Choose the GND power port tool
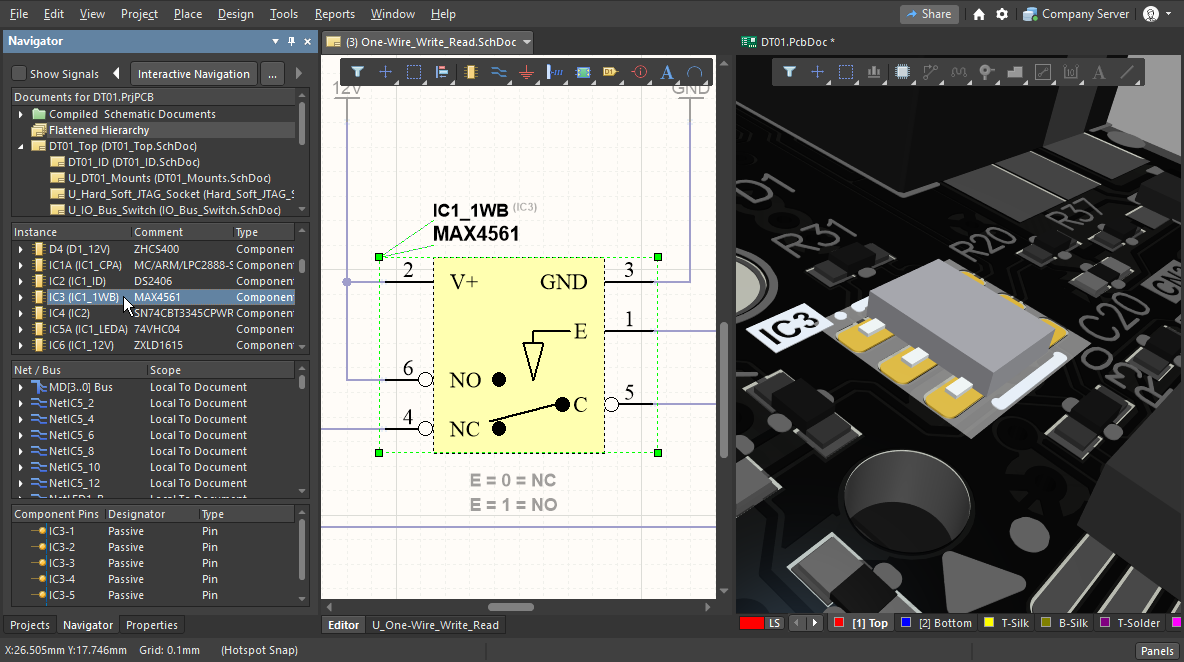 527,72
